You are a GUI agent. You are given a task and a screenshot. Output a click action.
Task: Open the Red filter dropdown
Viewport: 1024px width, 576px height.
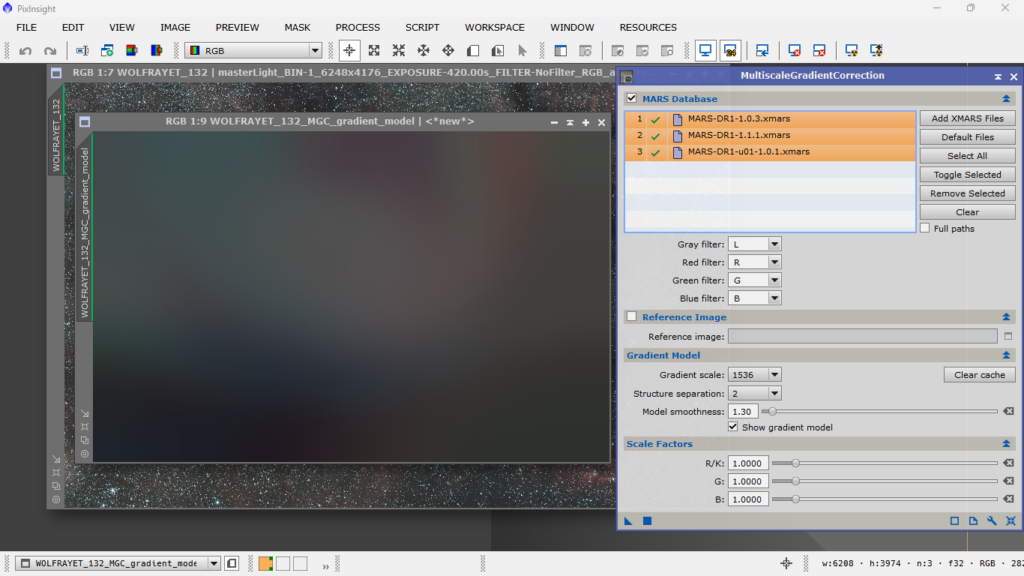(x=754, y=262)
